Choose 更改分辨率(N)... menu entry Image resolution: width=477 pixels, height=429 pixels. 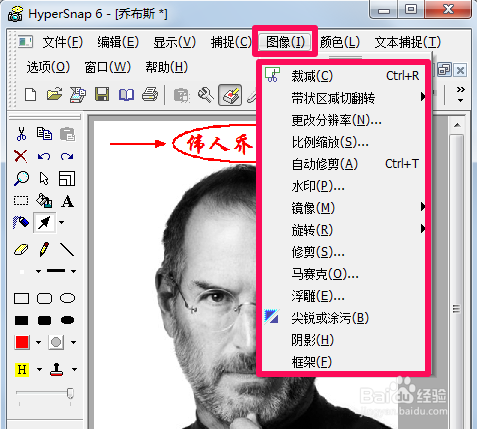point(343,120)
